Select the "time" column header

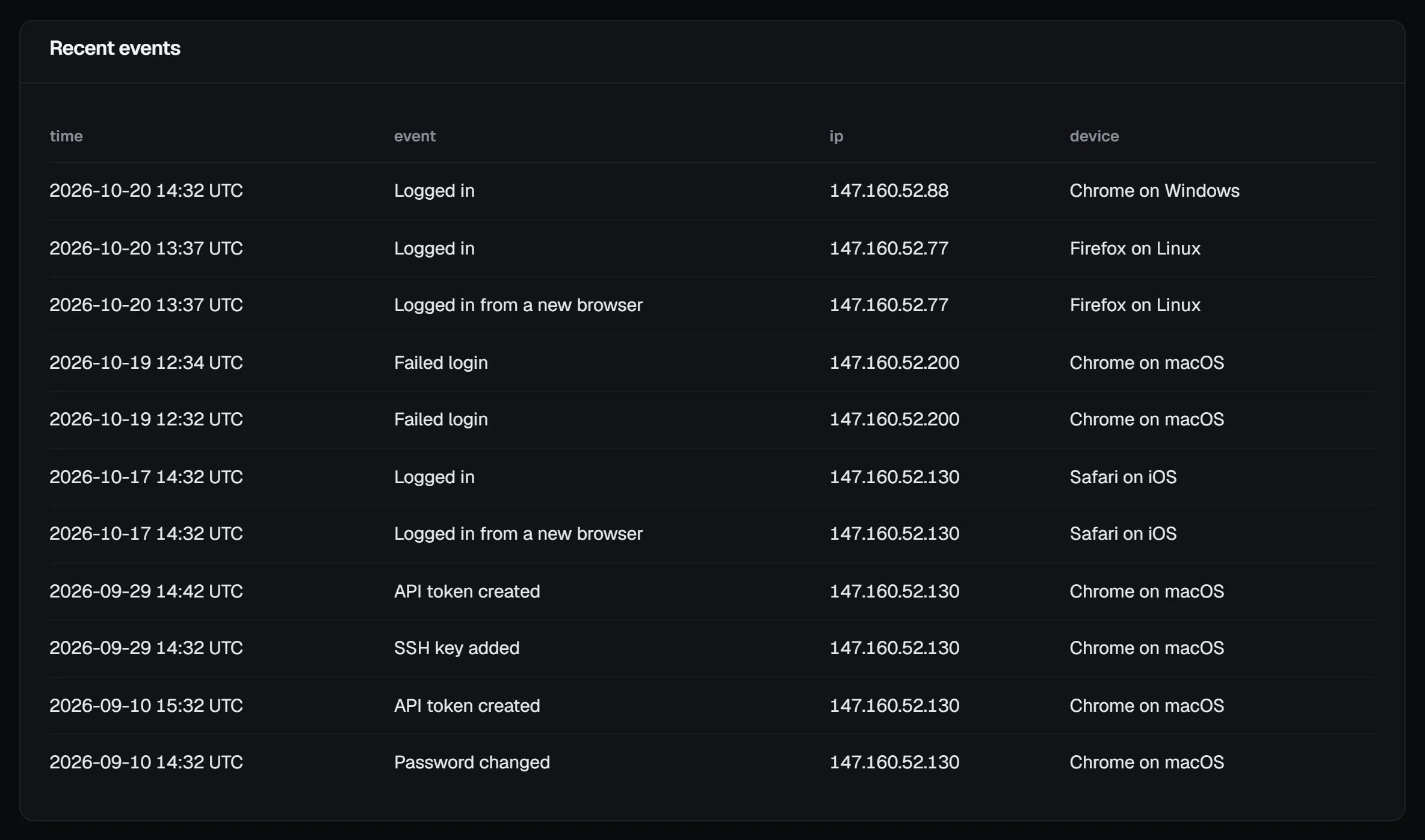[66, 136]
